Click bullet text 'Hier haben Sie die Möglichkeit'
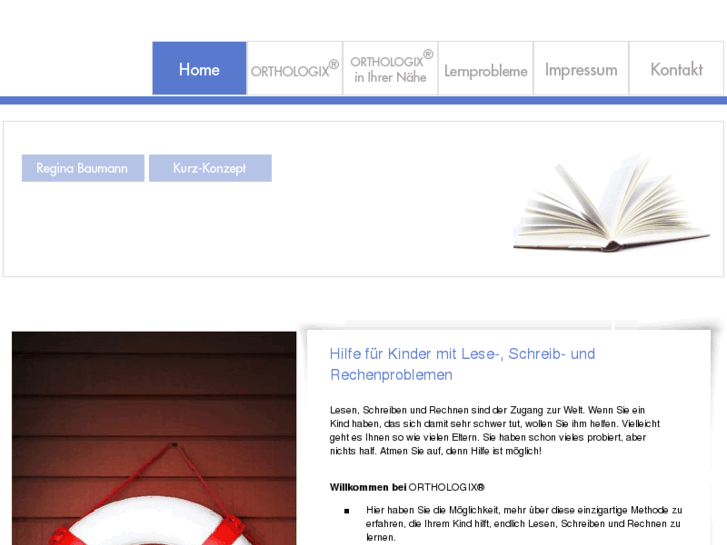 (524, 524)
